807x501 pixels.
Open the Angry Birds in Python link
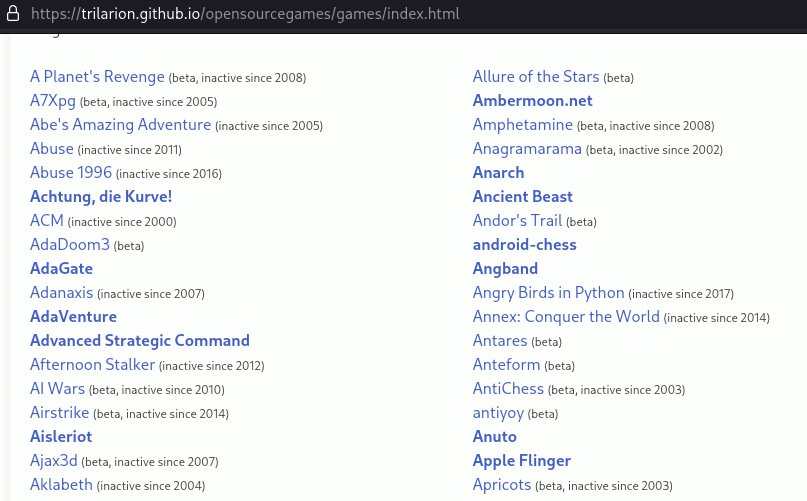[548, 293]
